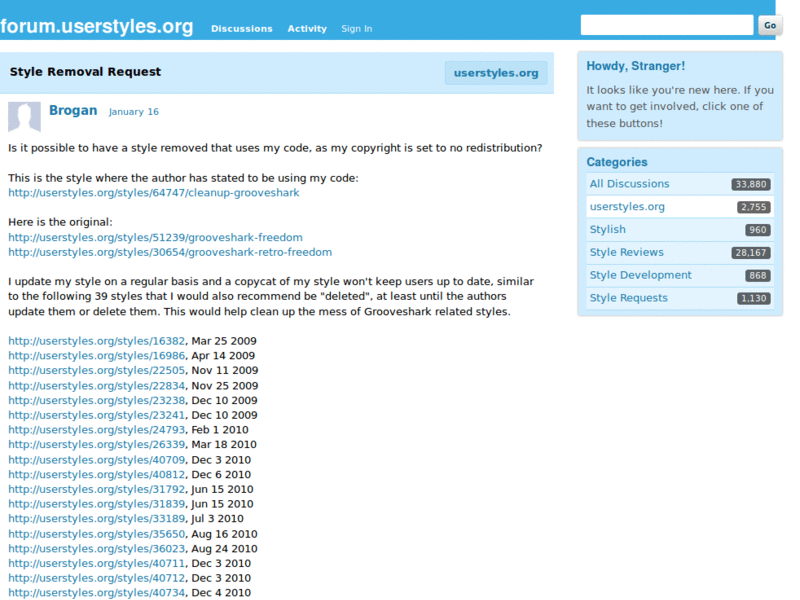
Task: Open the styles/16382 link
Action: click(96, 341)
